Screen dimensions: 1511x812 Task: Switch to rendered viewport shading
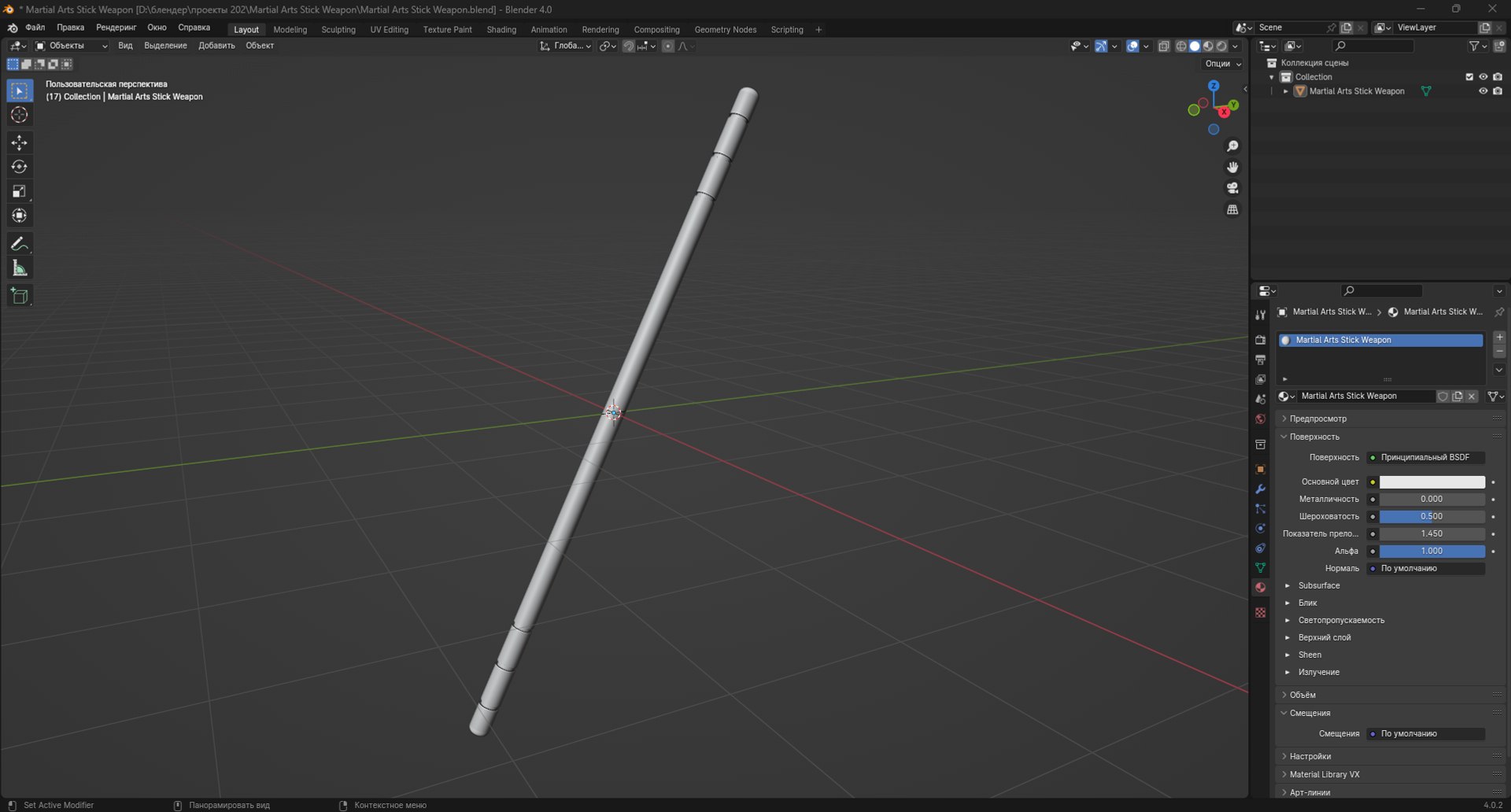click(1221, 46)
